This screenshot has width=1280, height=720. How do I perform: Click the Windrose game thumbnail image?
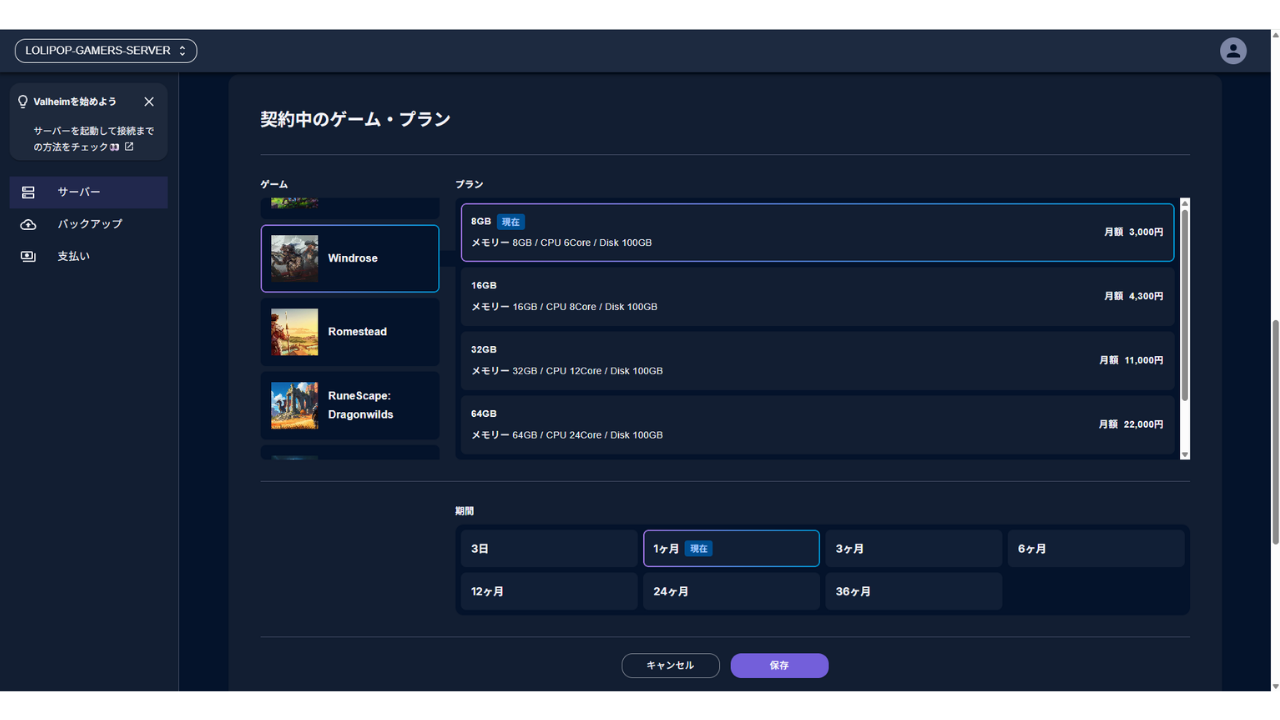point(294,259)
